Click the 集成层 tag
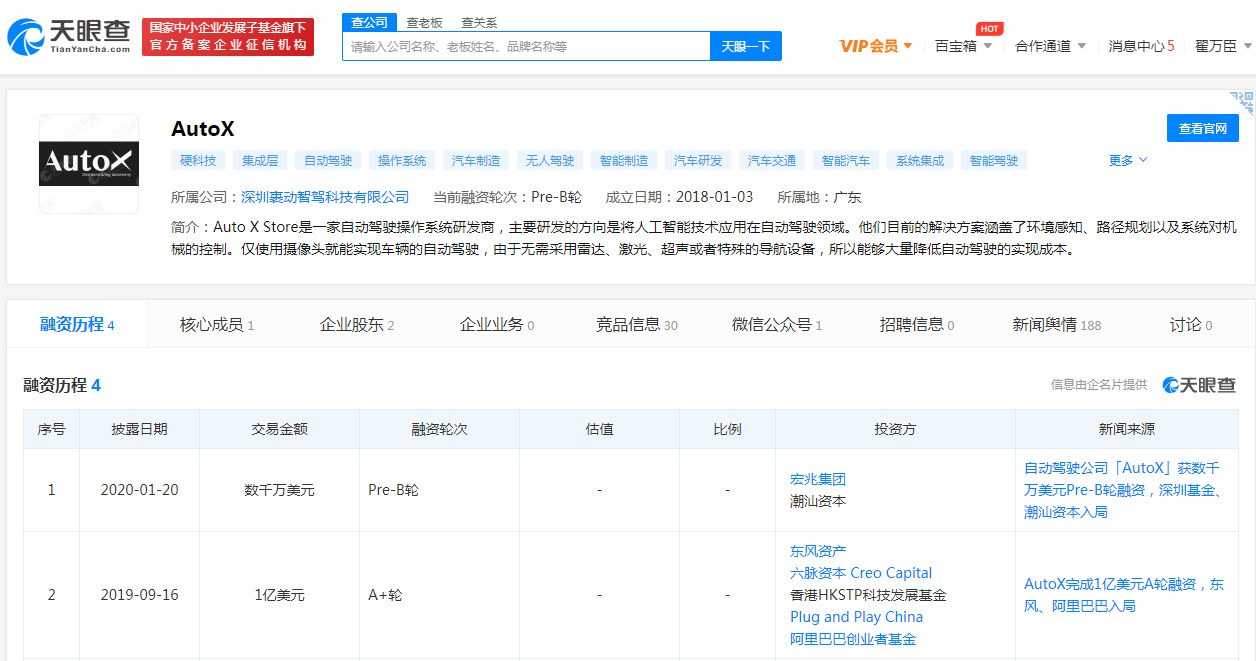The width and height of the screenshot is (1256, 661). click(x=260, y=160)
